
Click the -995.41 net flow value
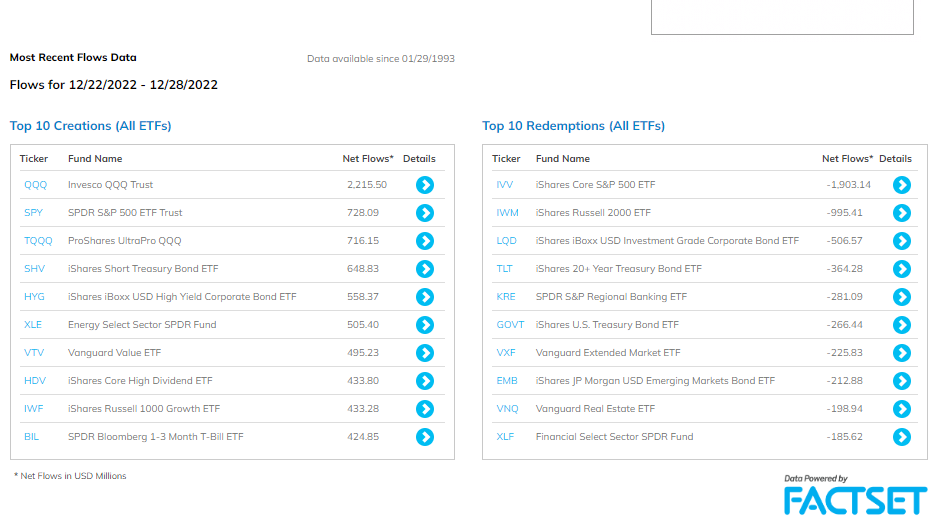click(x=844, y=212)
